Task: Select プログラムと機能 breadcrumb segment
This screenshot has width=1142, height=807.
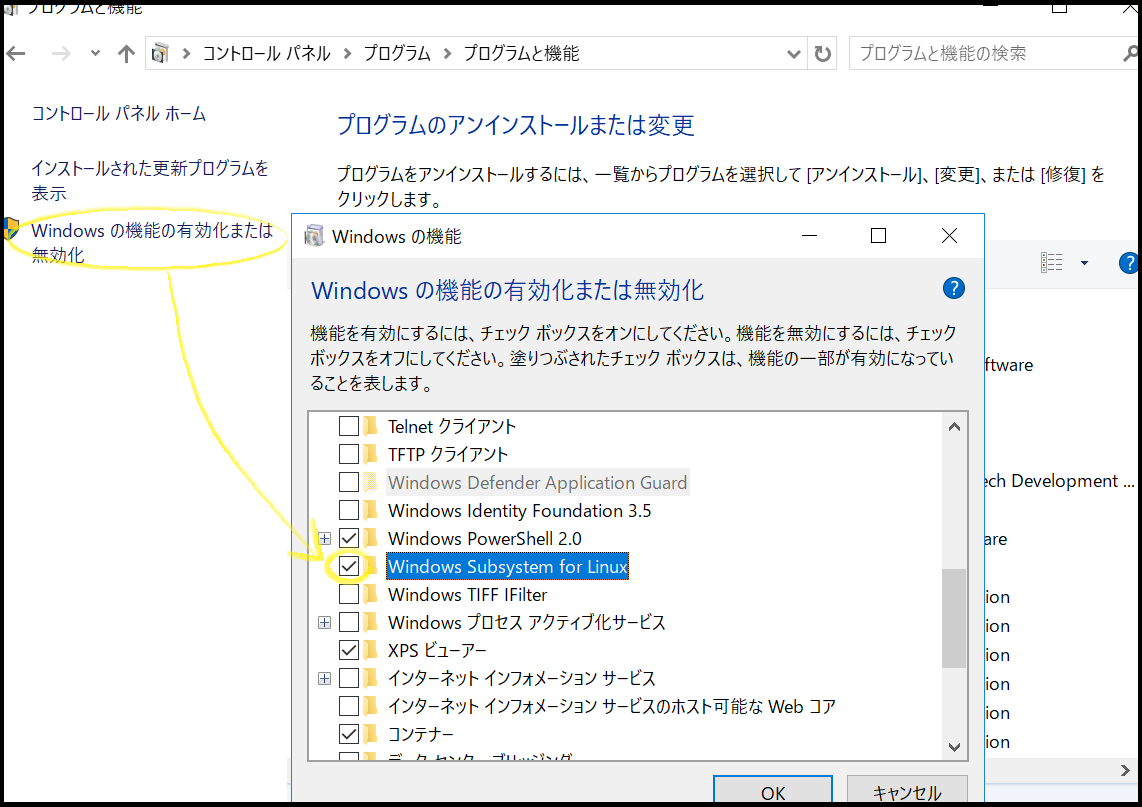Action: coord(521,54)
